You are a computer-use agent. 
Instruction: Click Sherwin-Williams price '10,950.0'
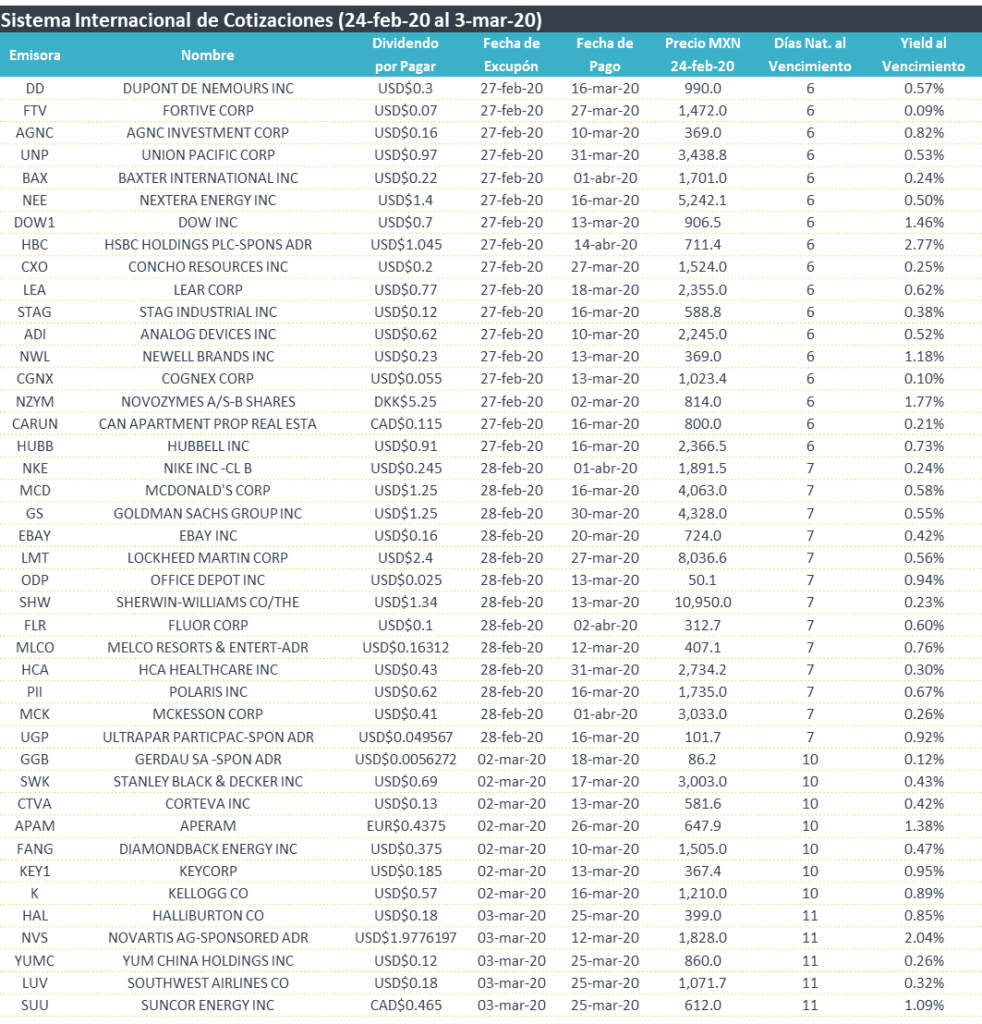point(703,602)
